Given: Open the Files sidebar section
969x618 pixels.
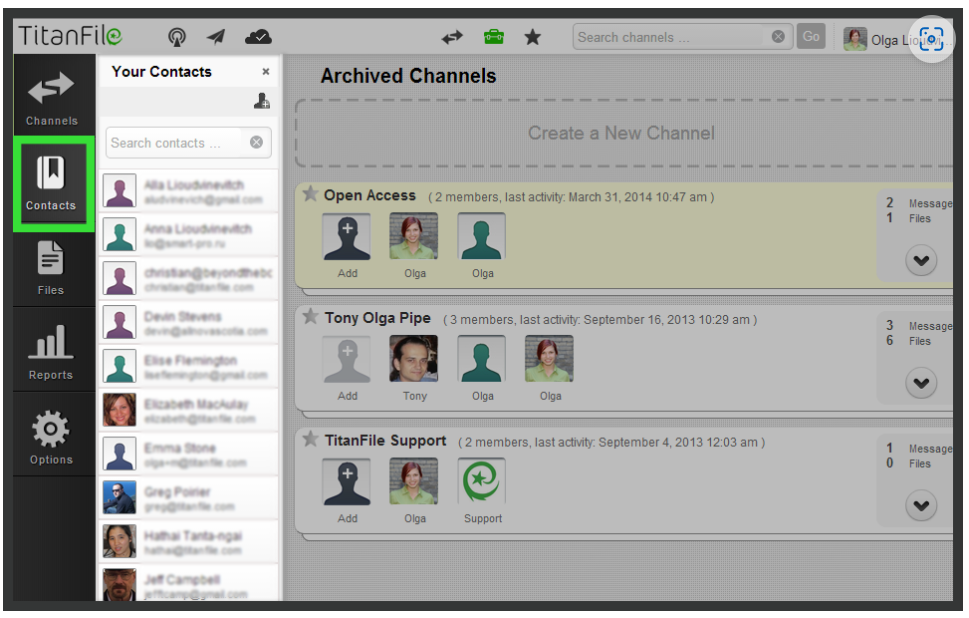Looking at the screenshot, I should click(x=52, y=269).
